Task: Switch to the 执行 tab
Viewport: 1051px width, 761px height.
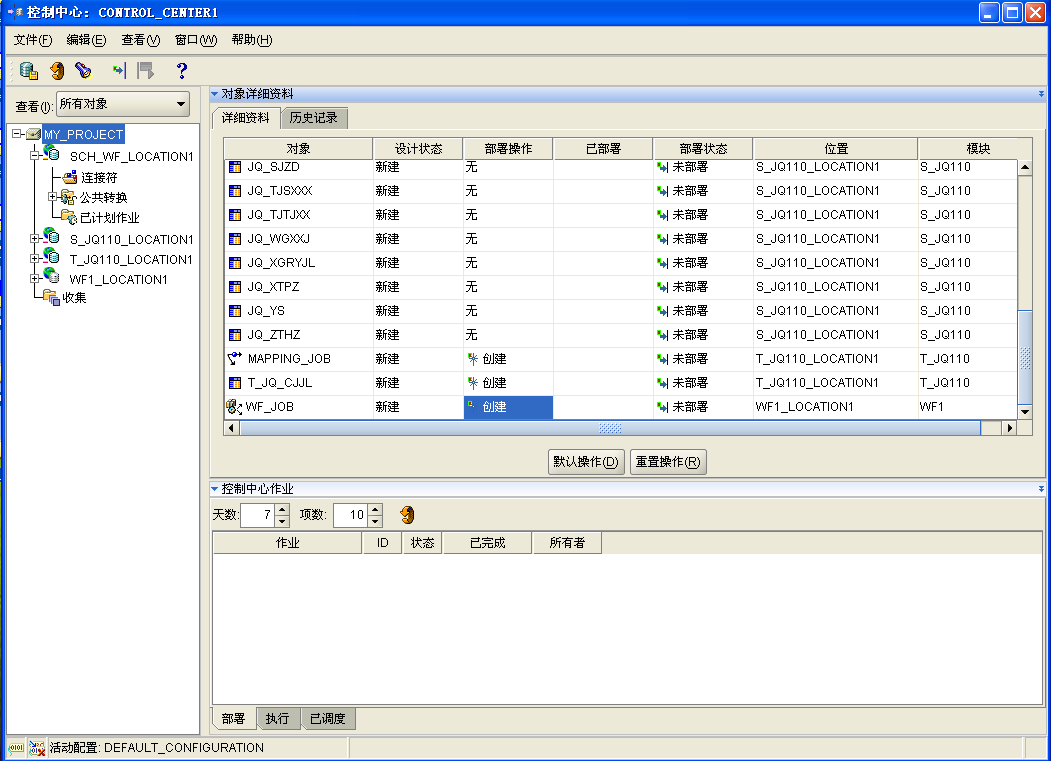Action: 277,719
